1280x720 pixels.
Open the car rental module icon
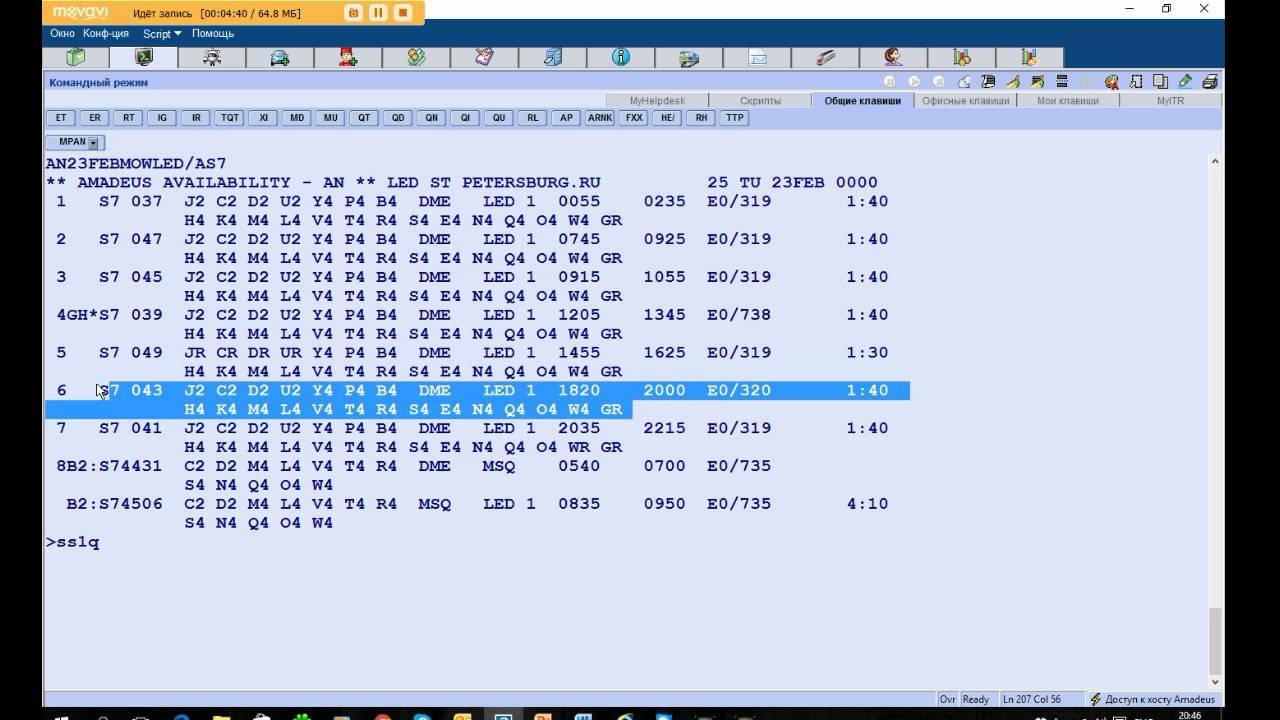(280, 58)
